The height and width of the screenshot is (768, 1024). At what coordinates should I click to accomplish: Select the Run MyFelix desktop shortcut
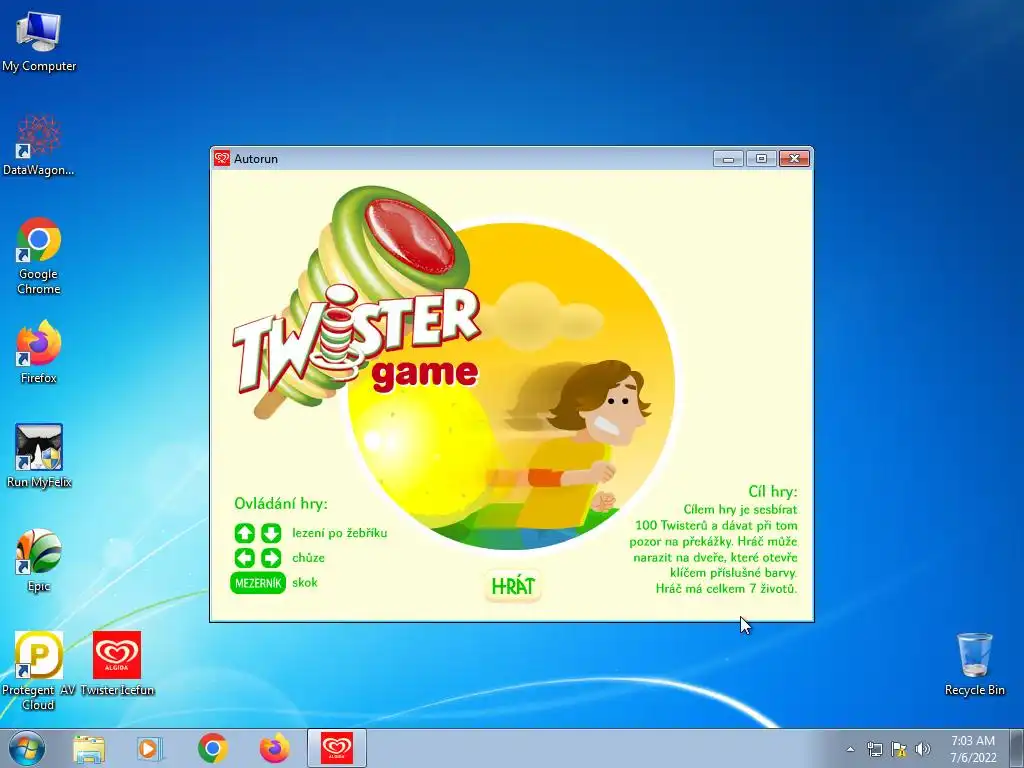pos(39,456)
